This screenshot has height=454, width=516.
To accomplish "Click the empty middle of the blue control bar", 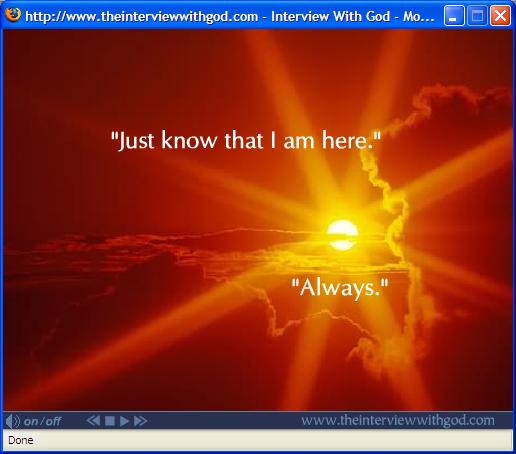I will coord(223,421).
